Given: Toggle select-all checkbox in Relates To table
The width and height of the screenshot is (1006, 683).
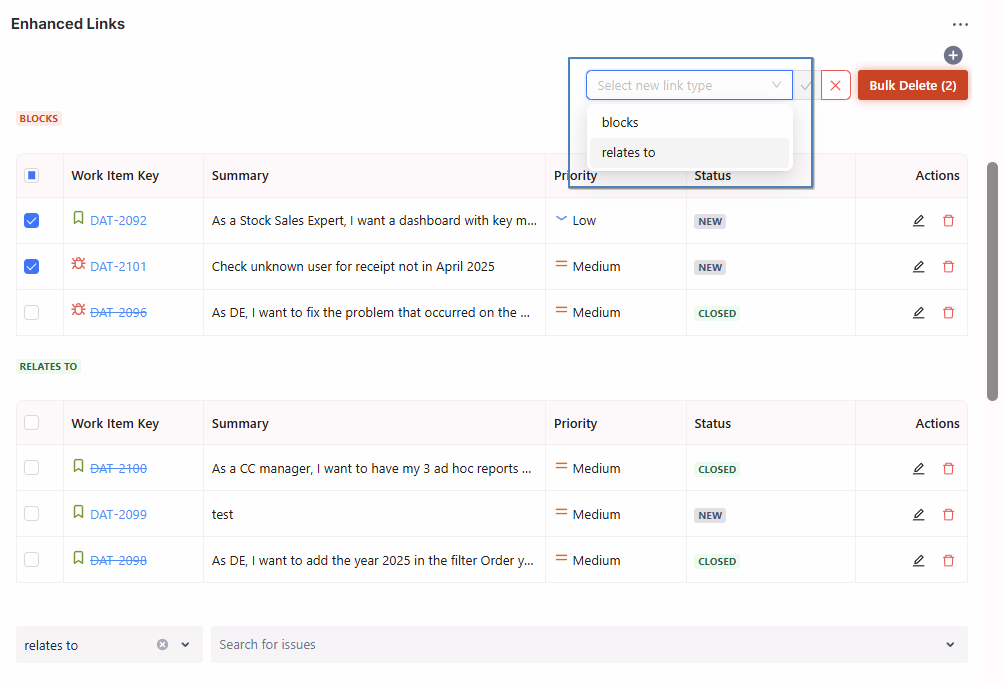Looking at the screenshot, I should point(32,423).
